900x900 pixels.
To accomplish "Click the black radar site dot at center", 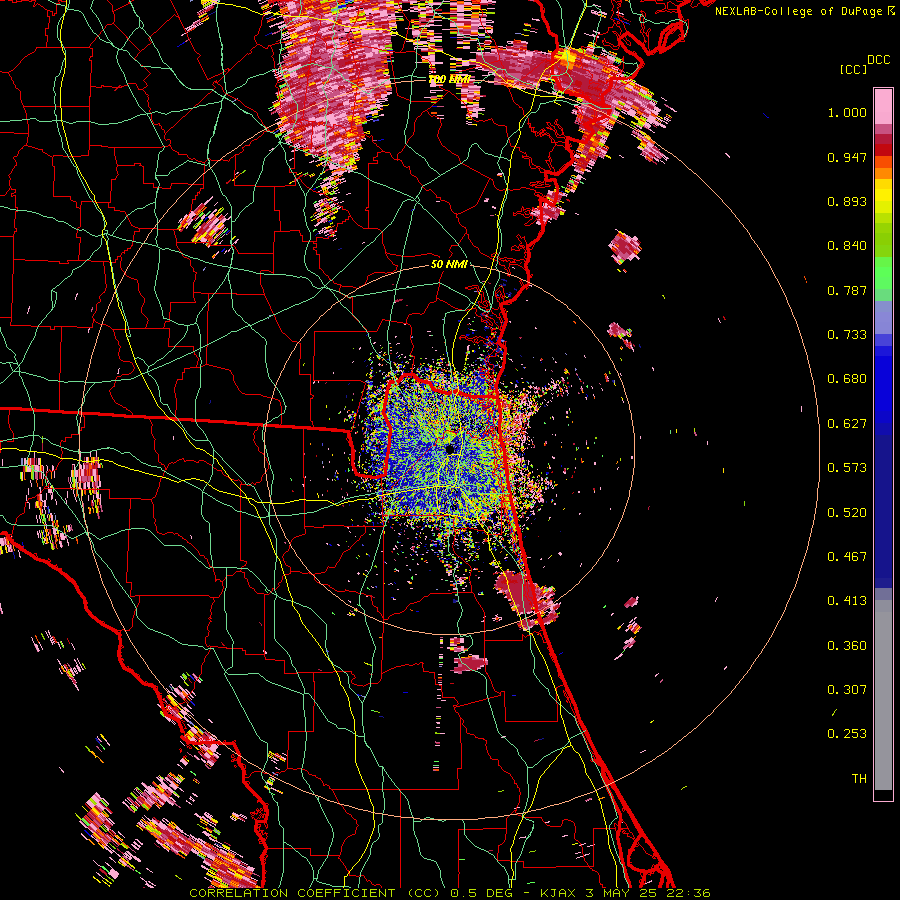I will tap(451, 449).
